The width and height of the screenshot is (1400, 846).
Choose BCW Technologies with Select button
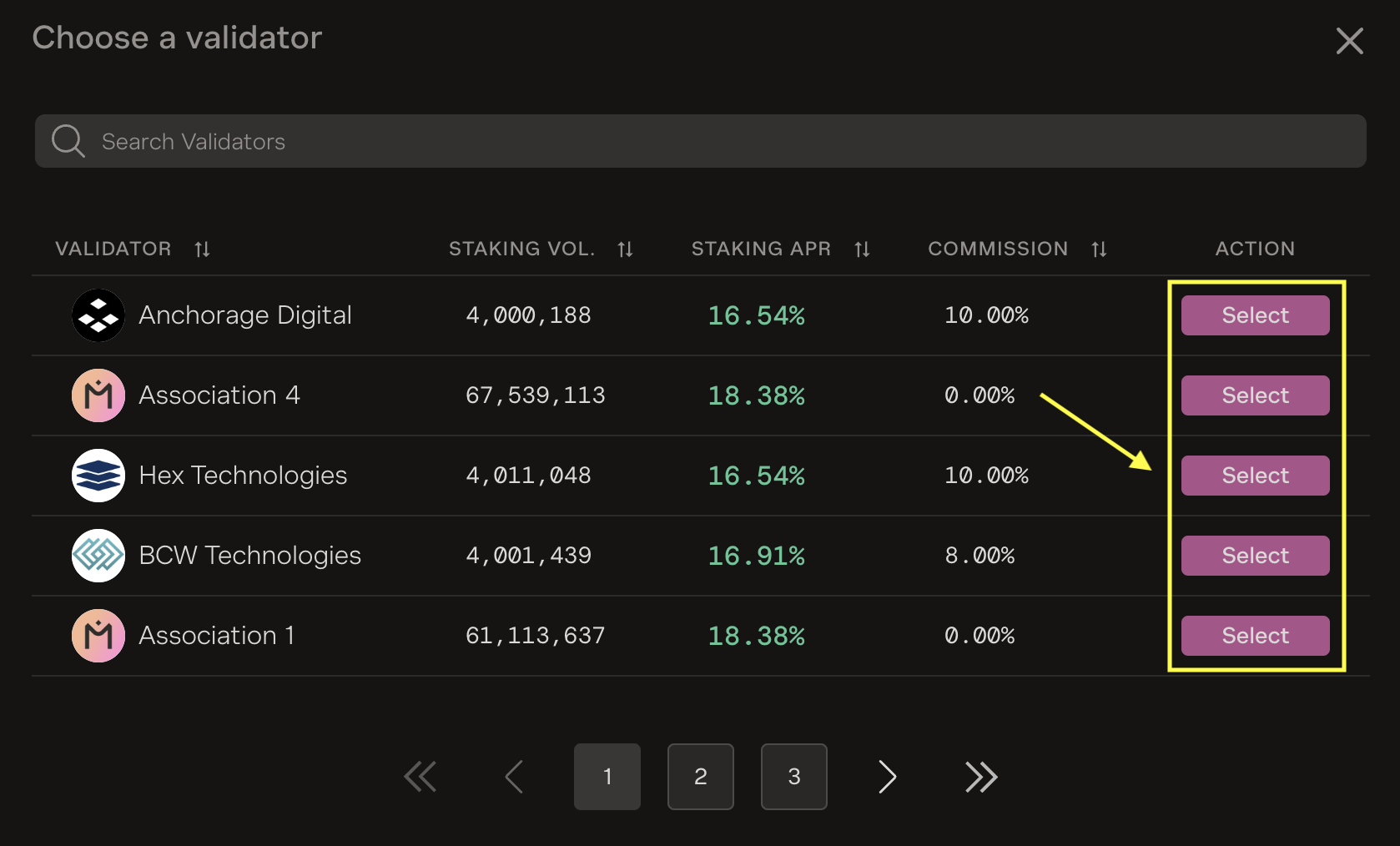click(1254, 556)
